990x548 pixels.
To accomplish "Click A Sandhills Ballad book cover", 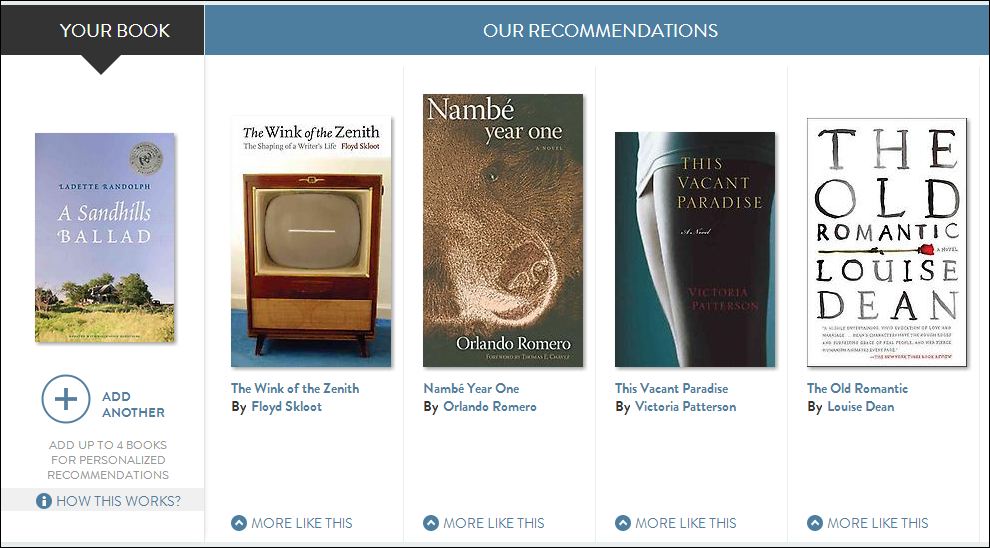I will (105, 237).
